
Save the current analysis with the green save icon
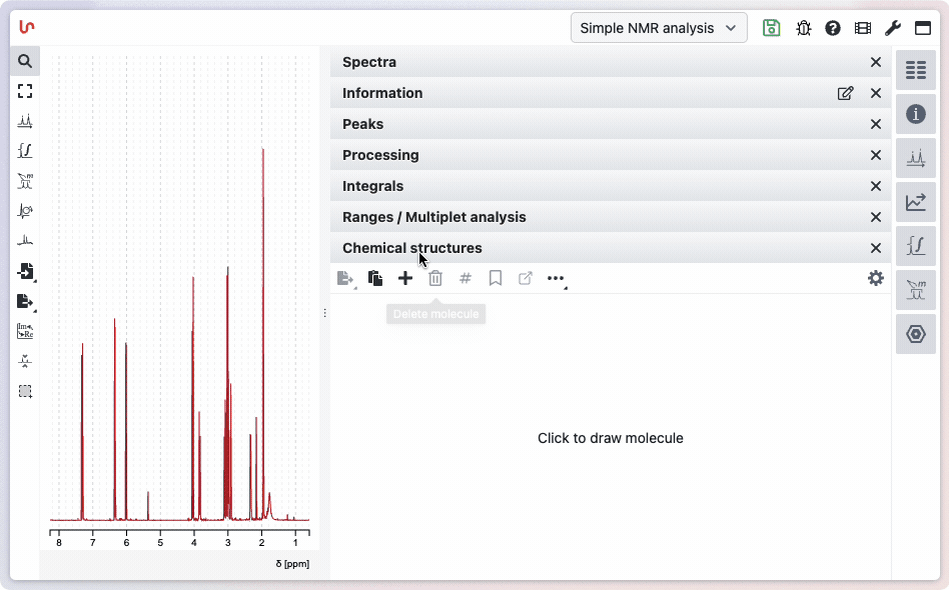[771, 27]
